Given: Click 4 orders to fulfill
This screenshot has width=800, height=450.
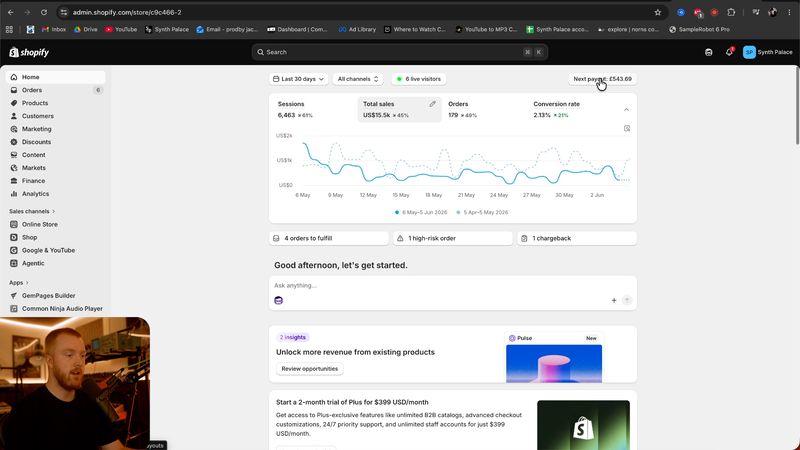Looking at the screenshot, I should tap(329, 238).
